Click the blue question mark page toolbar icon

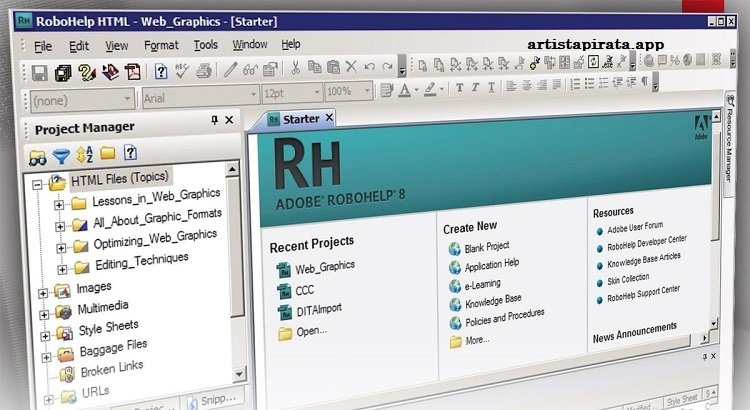tap(161, 71)
